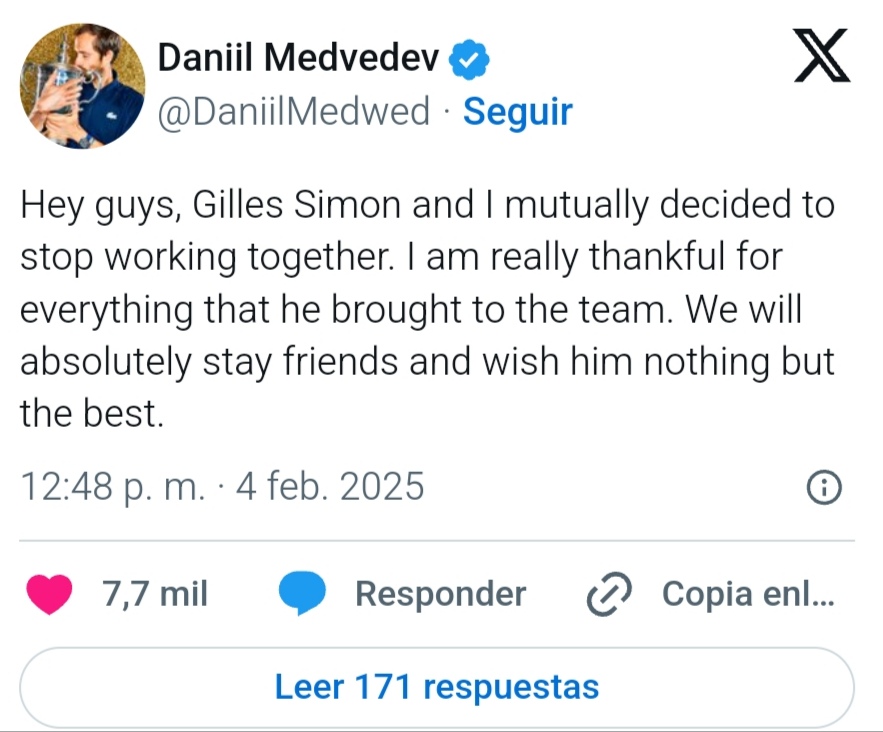Open Daniil Medvedev's profile picture
Image resolution: width=883 pixels, height=732 pixels.
pyautogui.click(x=82, y=87)
